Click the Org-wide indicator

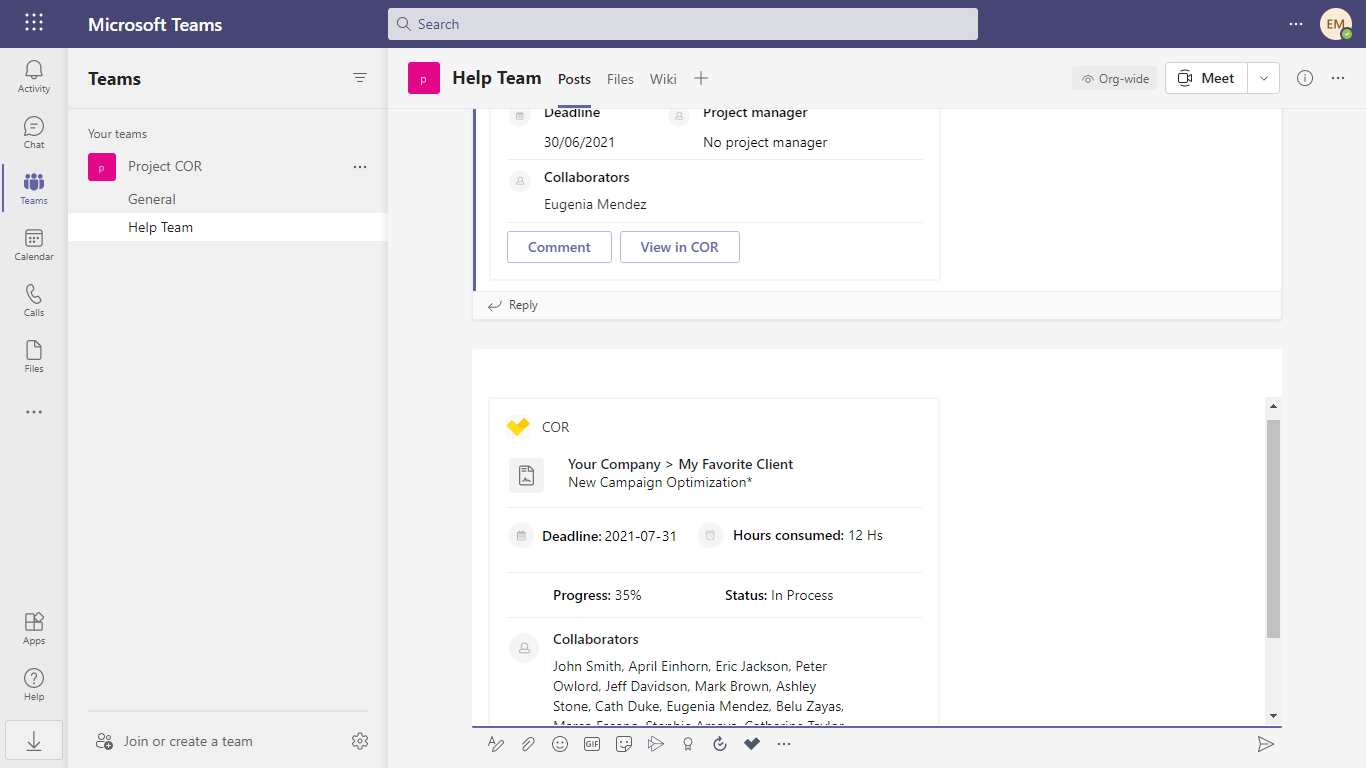click(1115, 78)
